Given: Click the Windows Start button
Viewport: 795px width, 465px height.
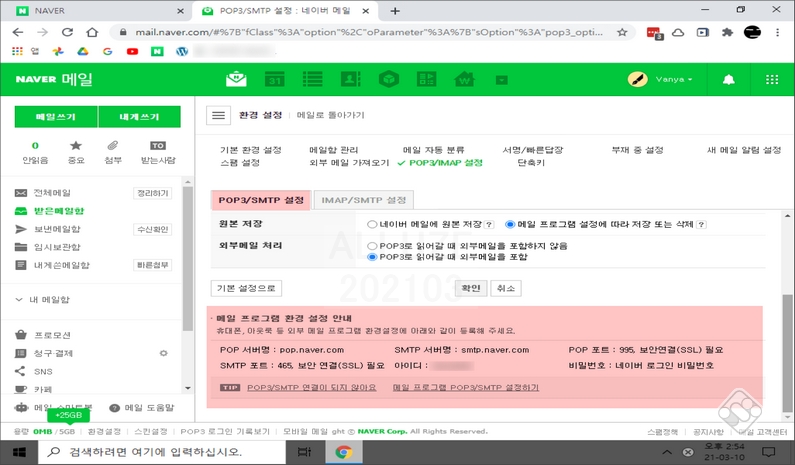Looking at the screenshot, I should (x=19, y=452).
